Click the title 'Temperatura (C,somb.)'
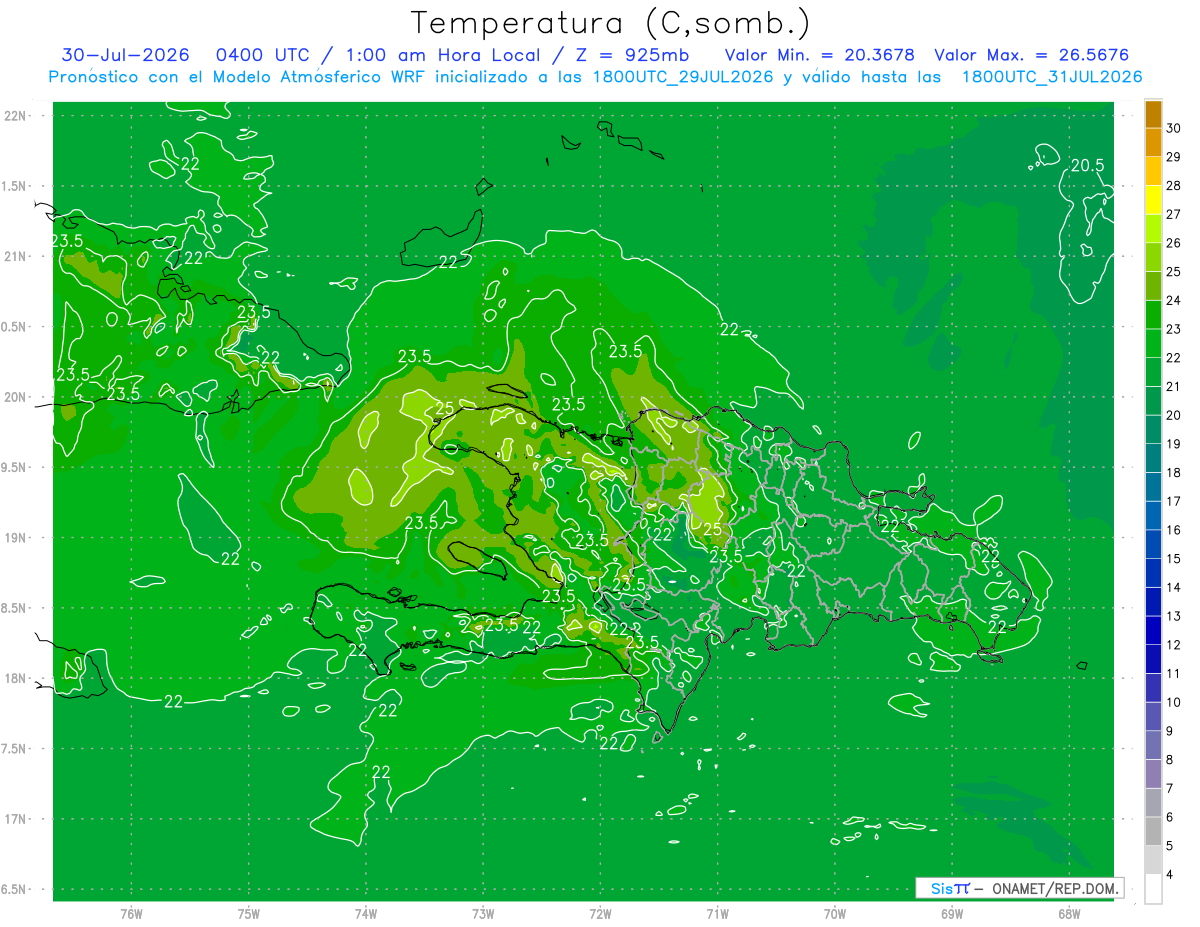The height and width of the screenshot is (927, 1200). (610, 23)
